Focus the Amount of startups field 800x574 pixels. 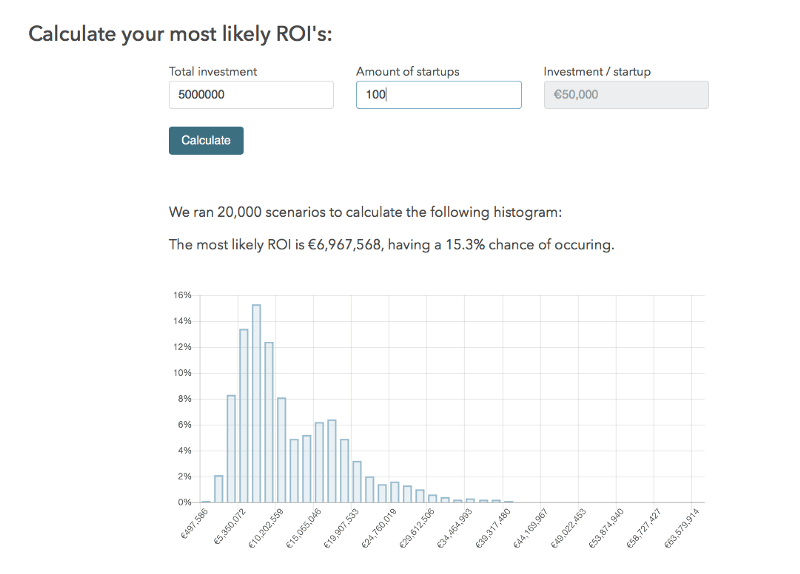pyautogui.click(x=438, y=95)
